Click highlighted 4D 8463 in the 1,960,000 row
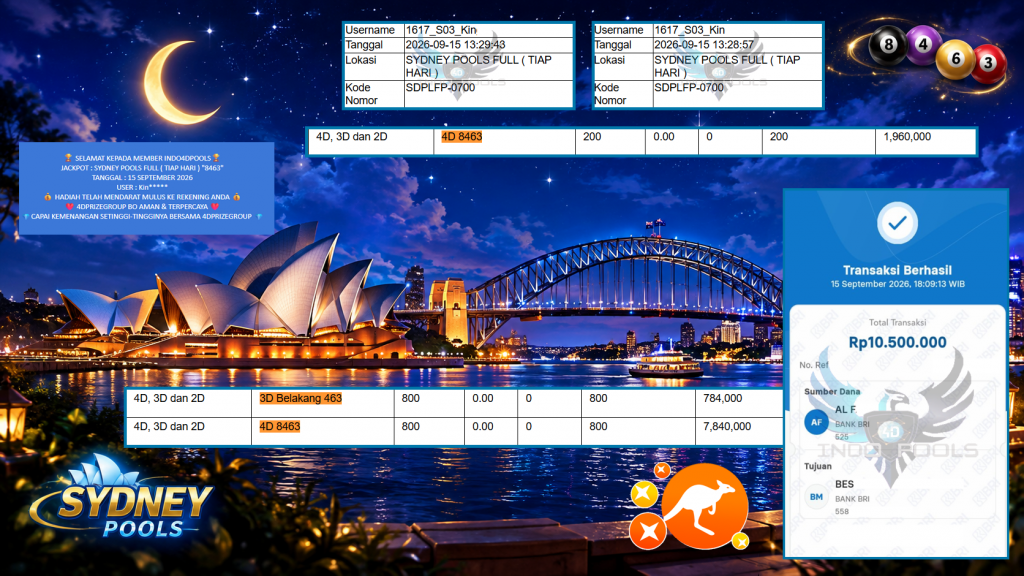 tap(462, 136)
